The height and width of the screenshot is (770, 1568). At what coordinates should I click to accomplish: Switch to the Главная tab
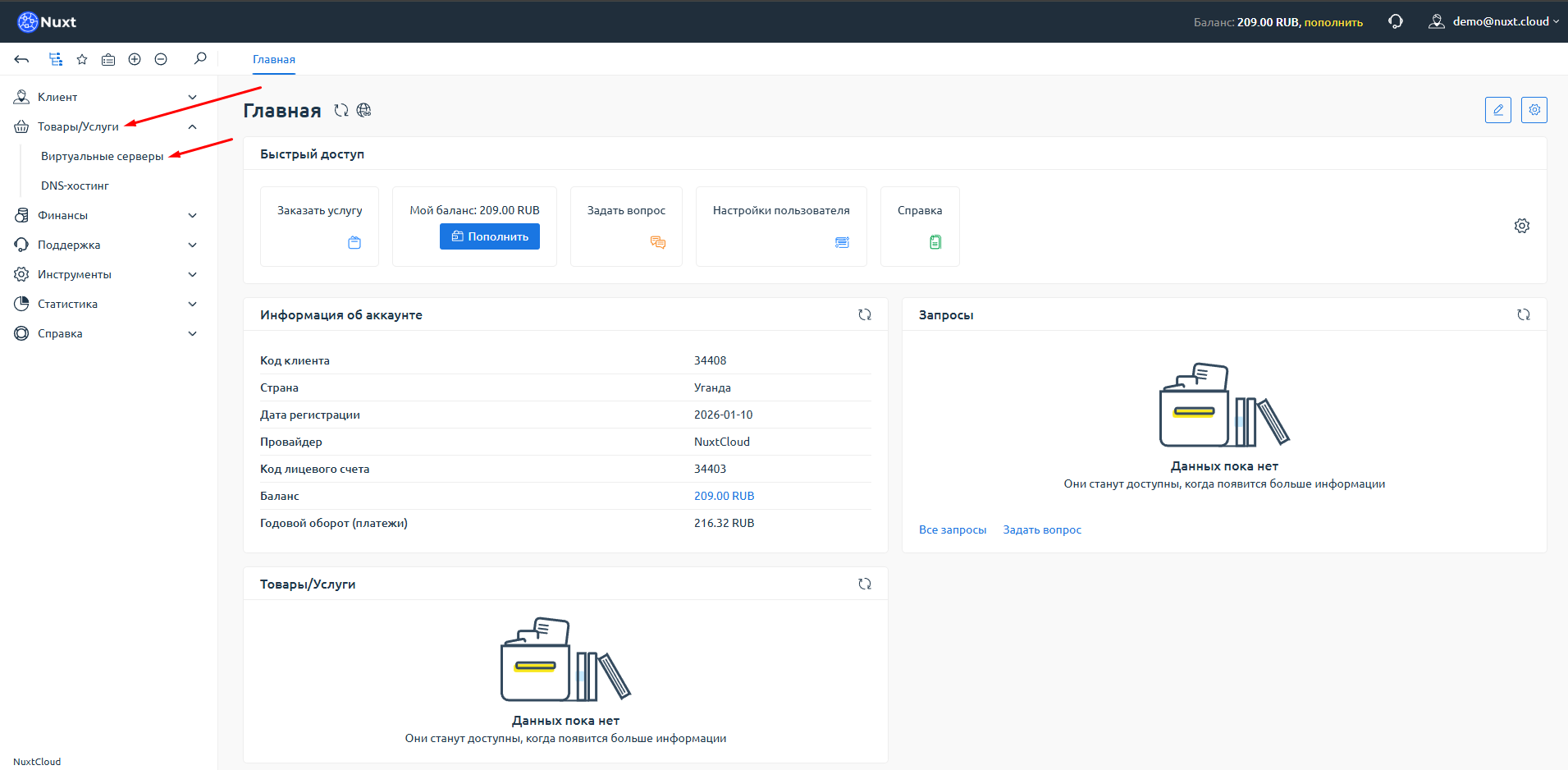273,59
